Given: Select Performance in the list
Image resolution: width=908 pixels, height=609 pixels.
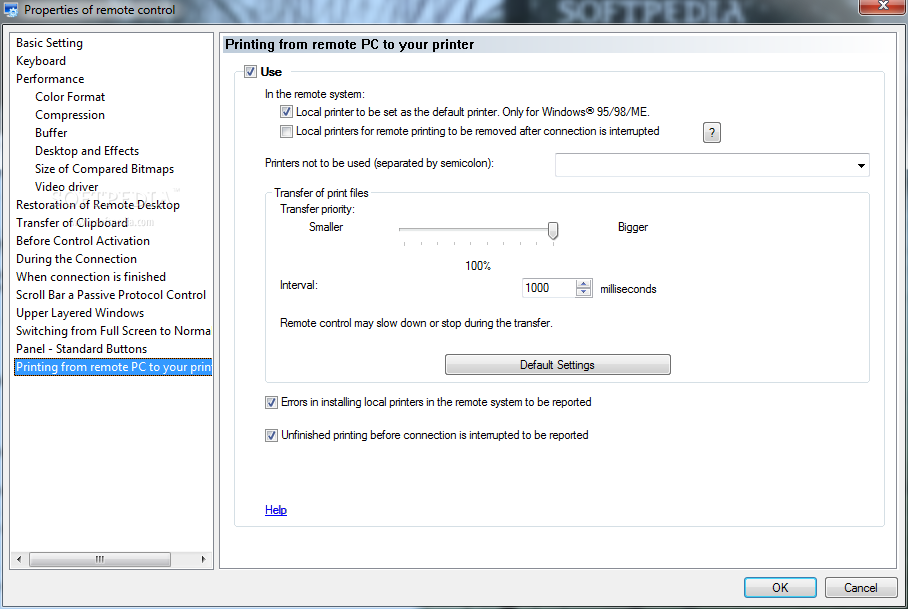Looking at the screenshot, I should pyautogui.click(x=50, y=79).
